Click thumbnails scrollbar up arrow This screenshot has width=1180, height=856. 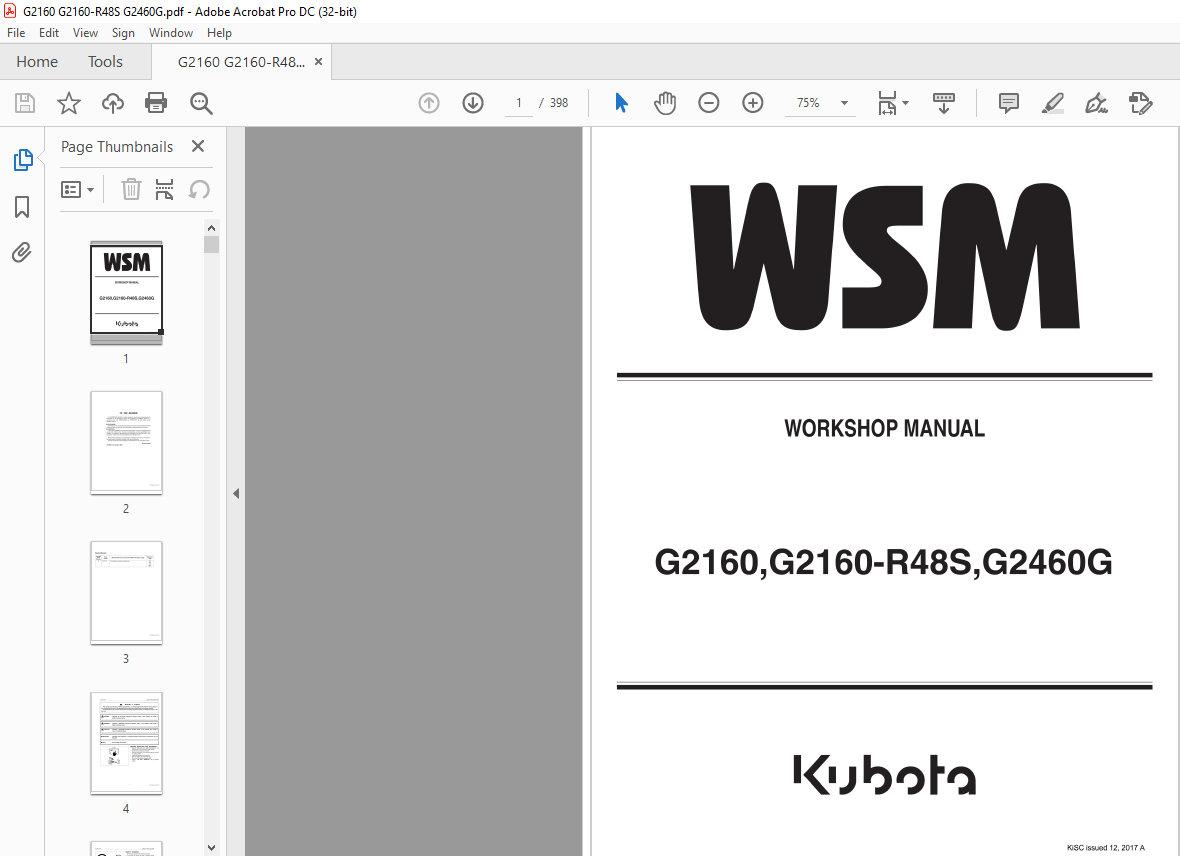click(x=211, y=228)
